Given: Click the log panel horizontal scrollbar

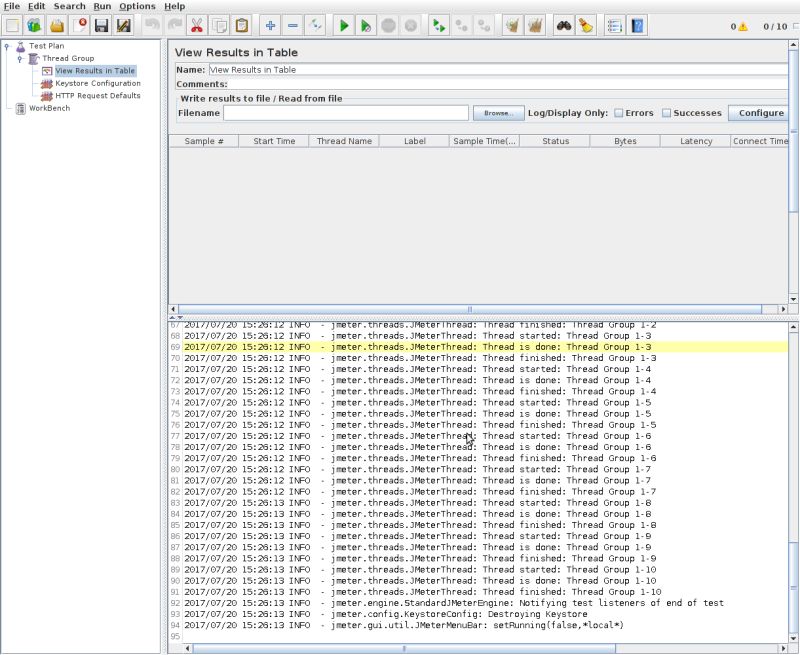Looking at the screenshot, I should (404, 648).
